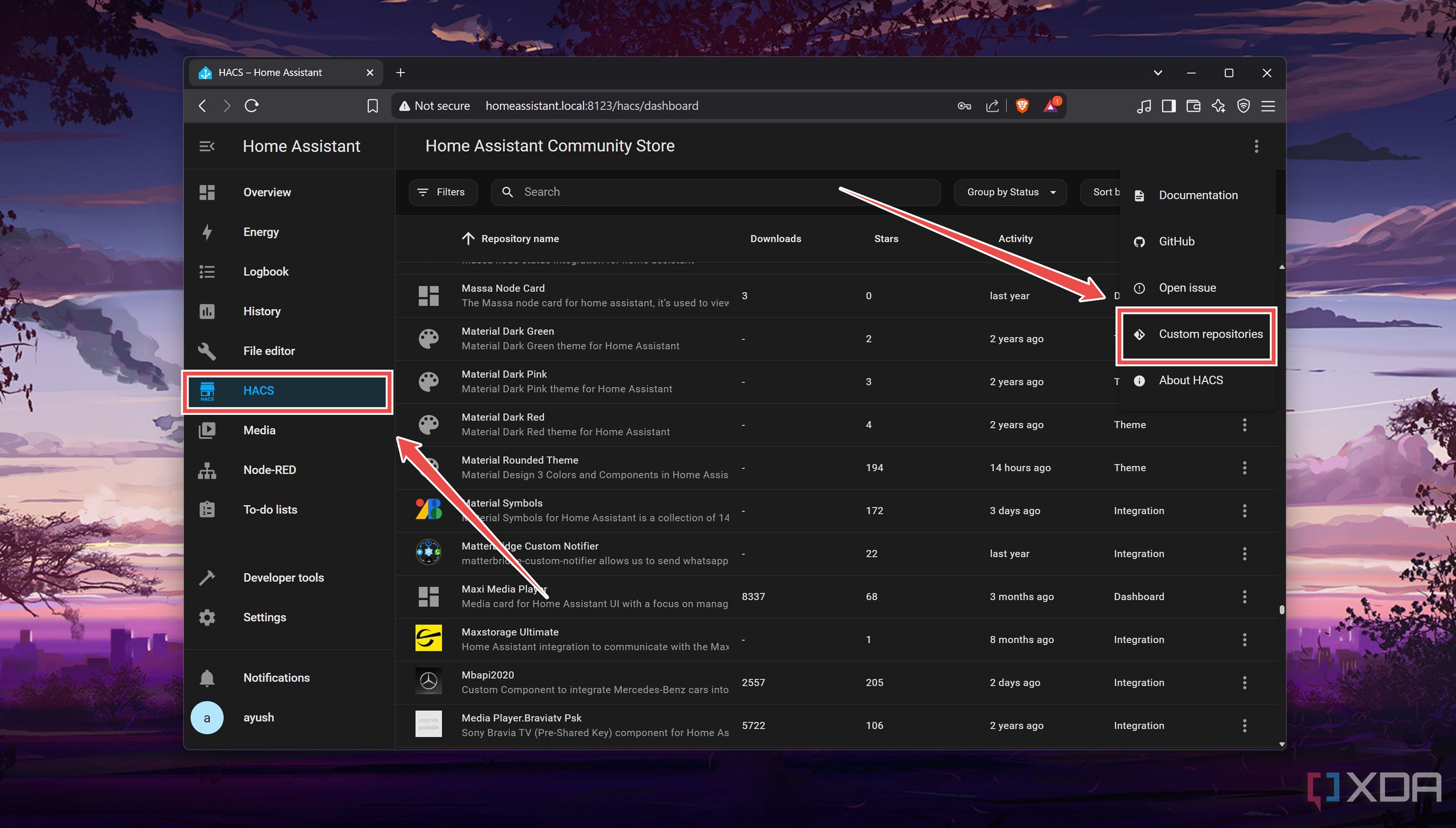
Task: Open the Energy sidebar item
Action: (260, 232)
